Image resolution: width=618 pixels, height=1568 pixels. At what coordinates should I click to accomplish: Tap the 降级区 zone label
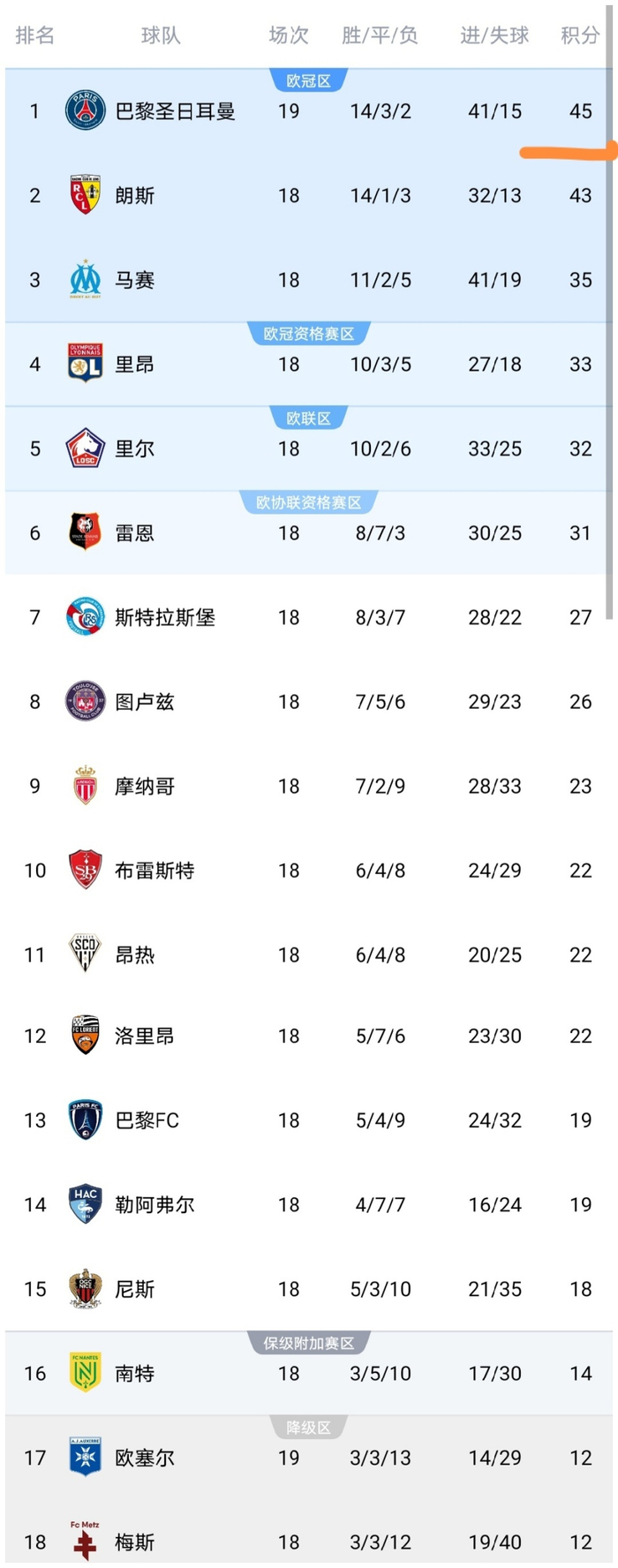[308, 1428]
